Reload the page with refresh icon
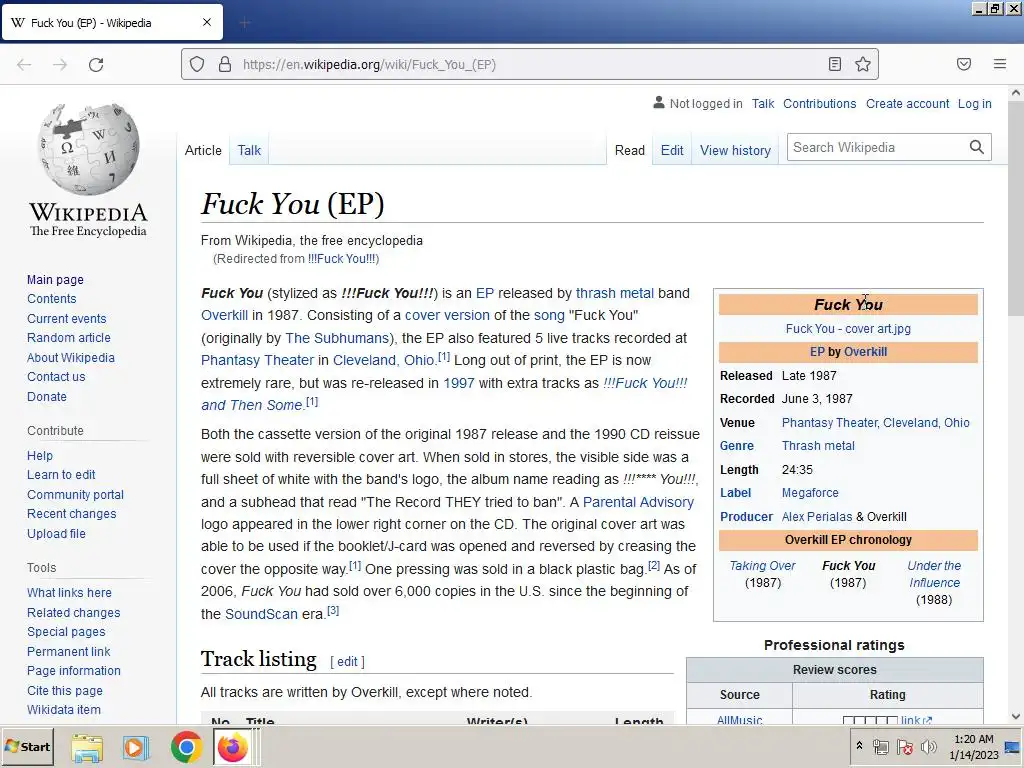 pos(96,65)
